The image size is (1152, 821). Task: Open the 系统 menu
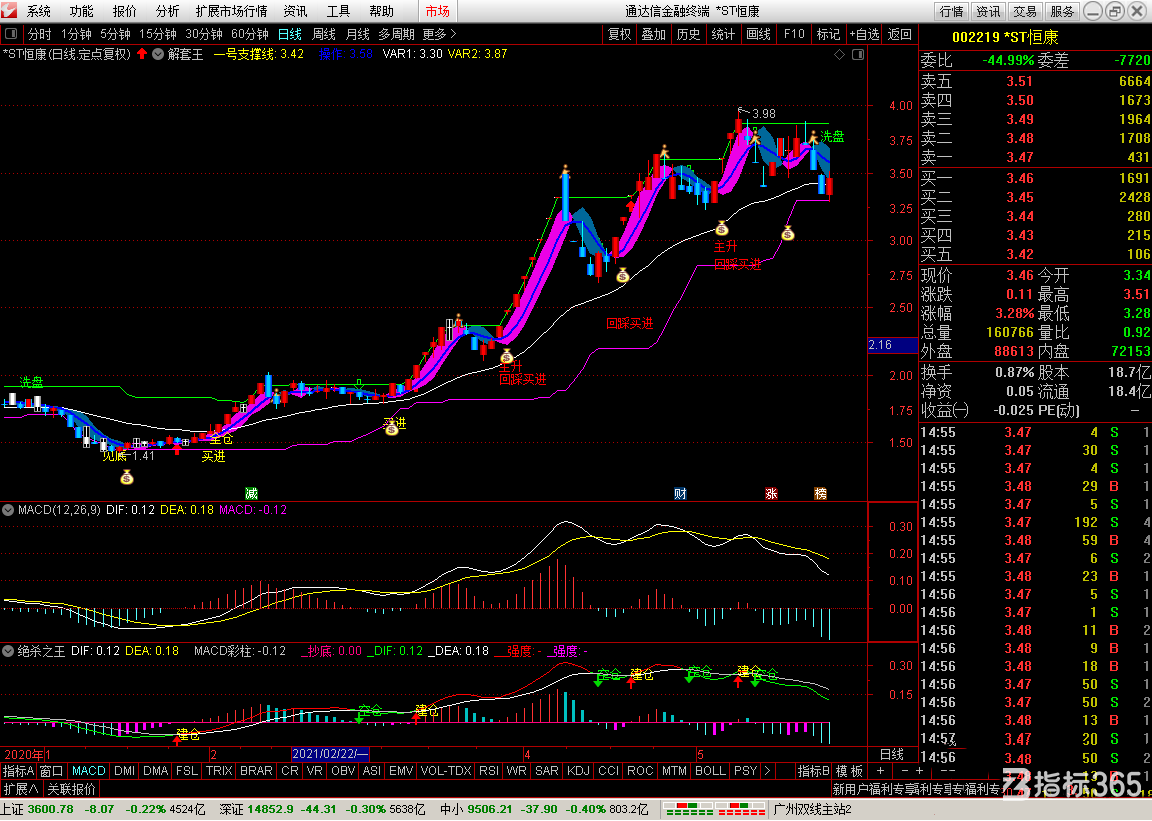pos(39,11)
